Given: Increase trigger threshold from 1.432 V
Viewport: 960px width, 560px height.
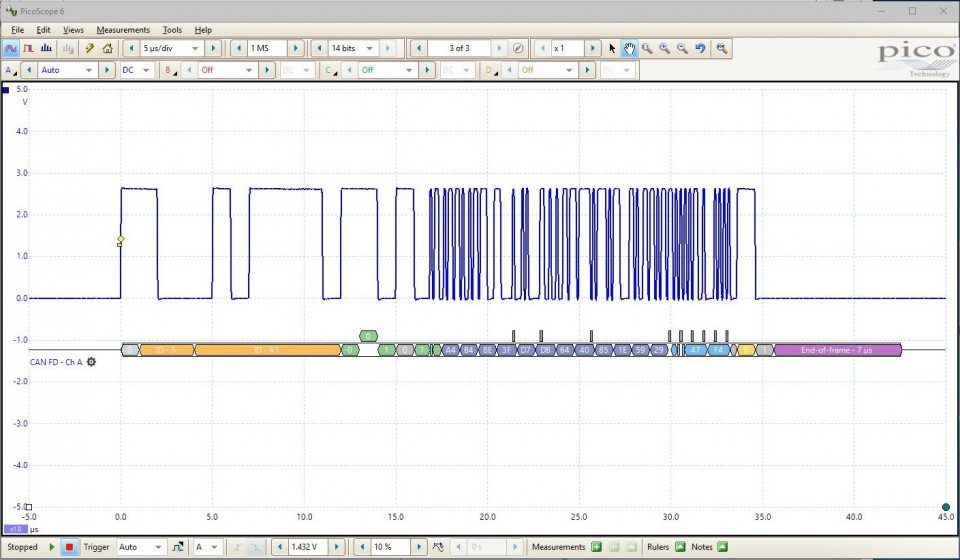Looking at the screenshot, I should (336, 547).
